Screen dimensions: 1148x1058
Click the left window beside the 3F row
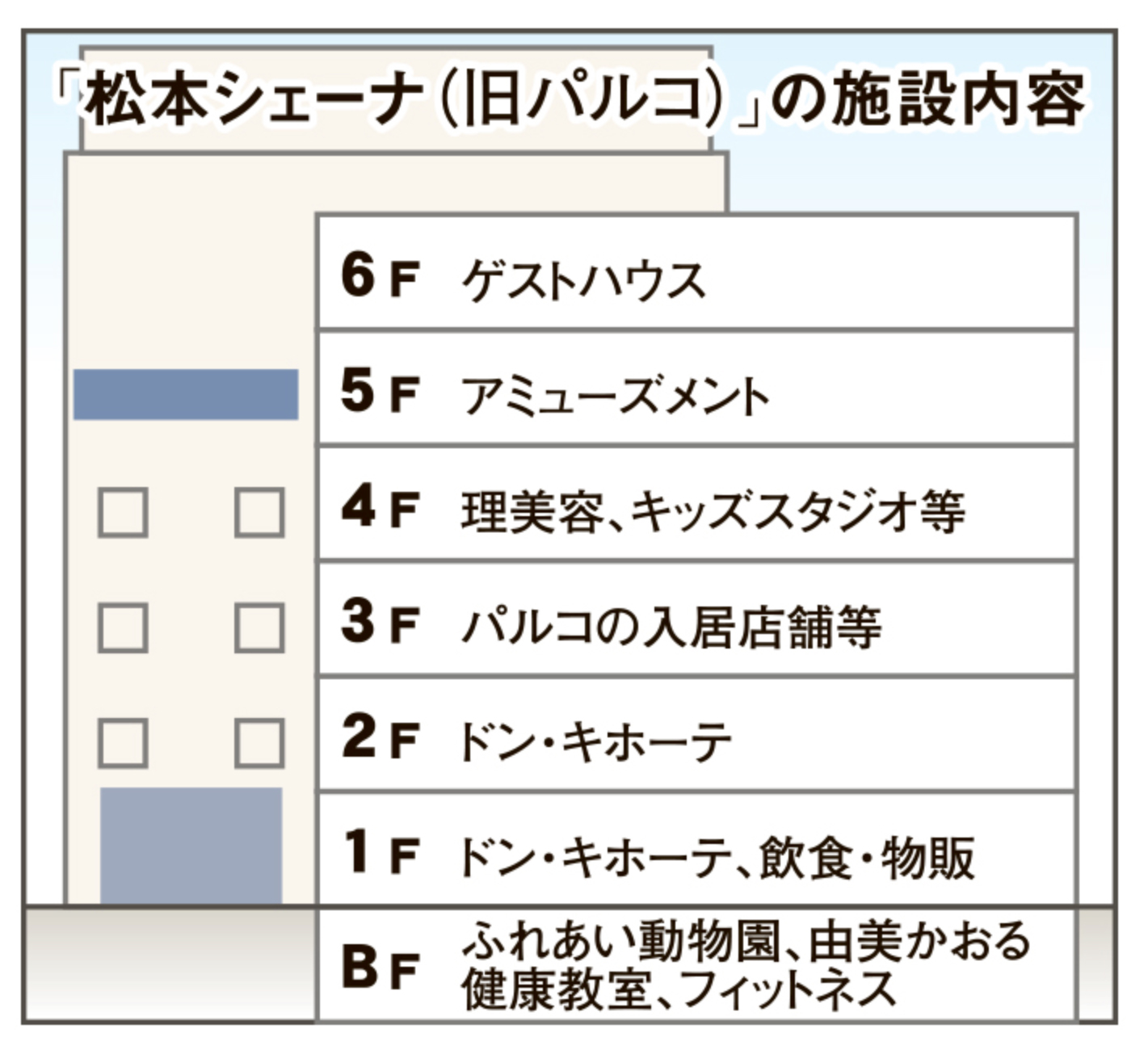(123, 628)
